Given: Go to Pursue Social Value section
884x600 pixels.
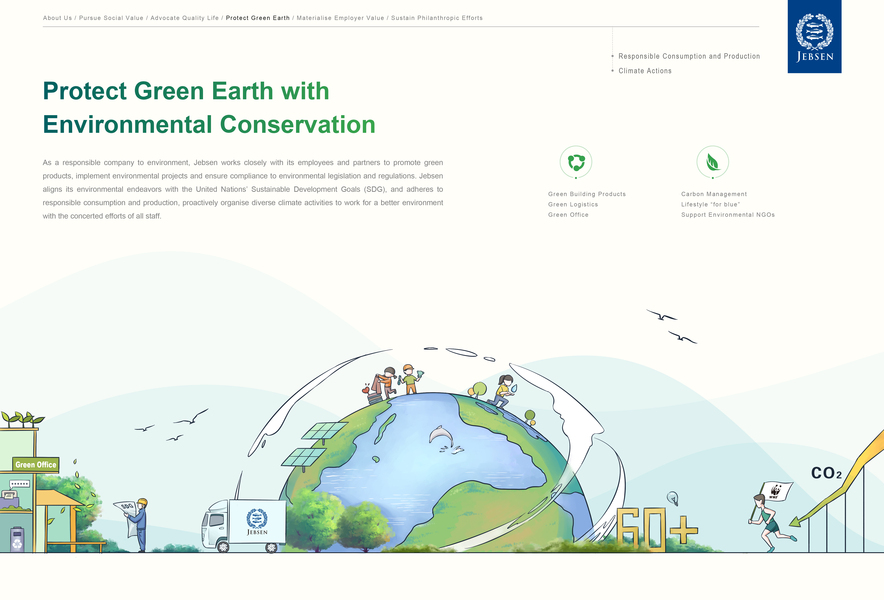Looking at the screenshot, I should click(111, 18).
